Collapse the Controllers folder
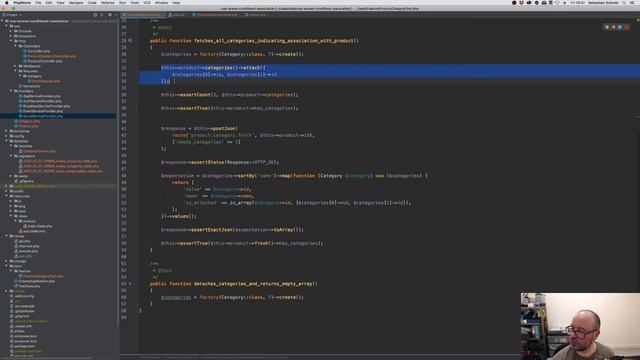The image size is (640, 360). (16, 46)
